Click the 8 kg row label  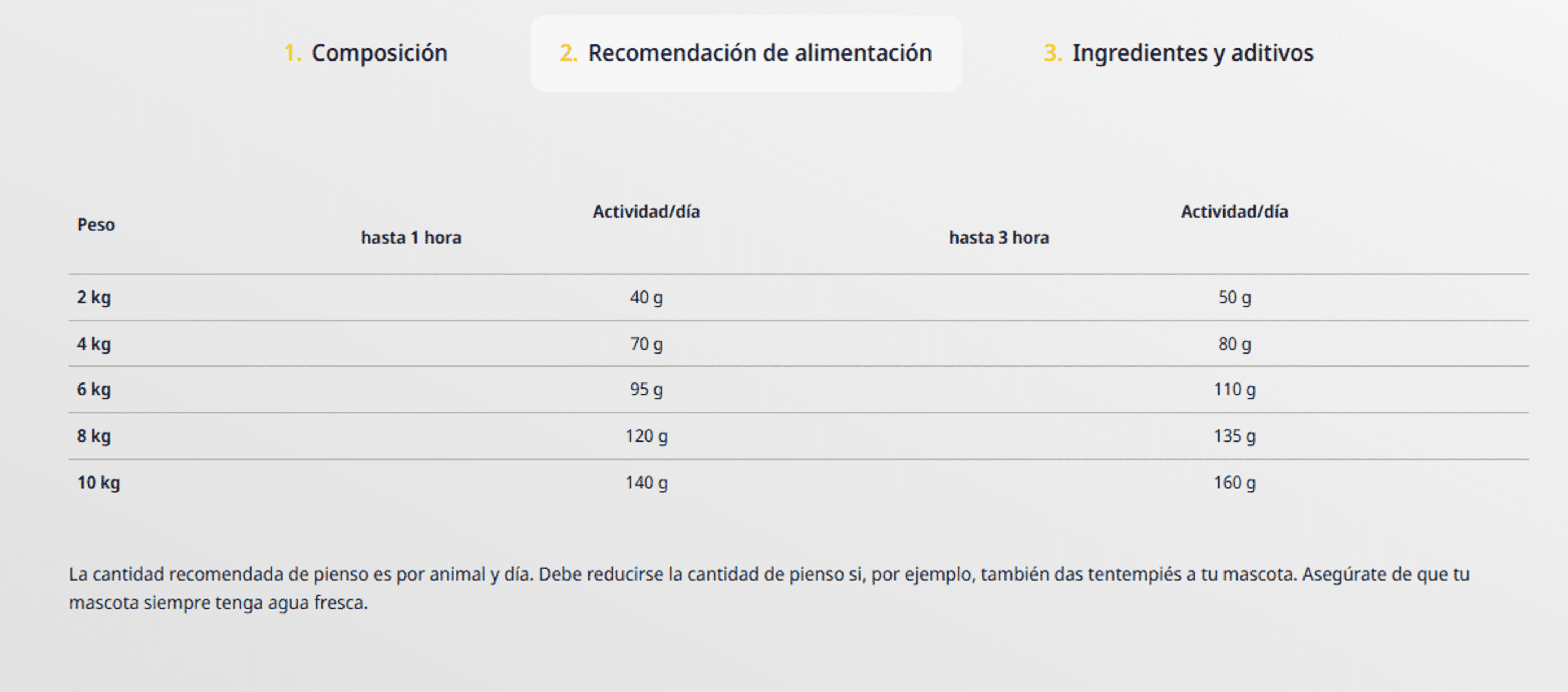[x=94, y=436]
